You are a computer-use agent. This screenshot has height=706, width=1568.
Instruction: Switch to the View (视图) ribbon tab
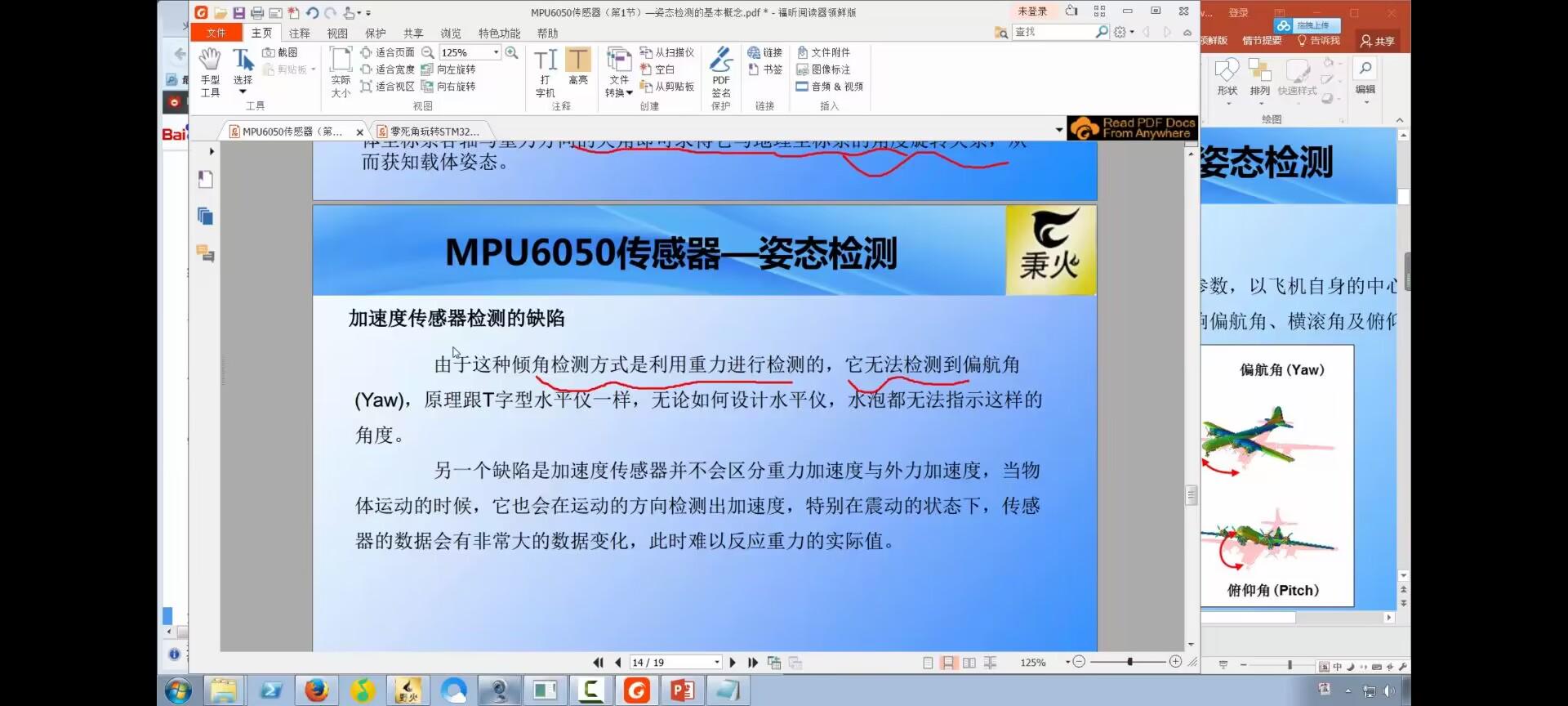click(337, 34)
